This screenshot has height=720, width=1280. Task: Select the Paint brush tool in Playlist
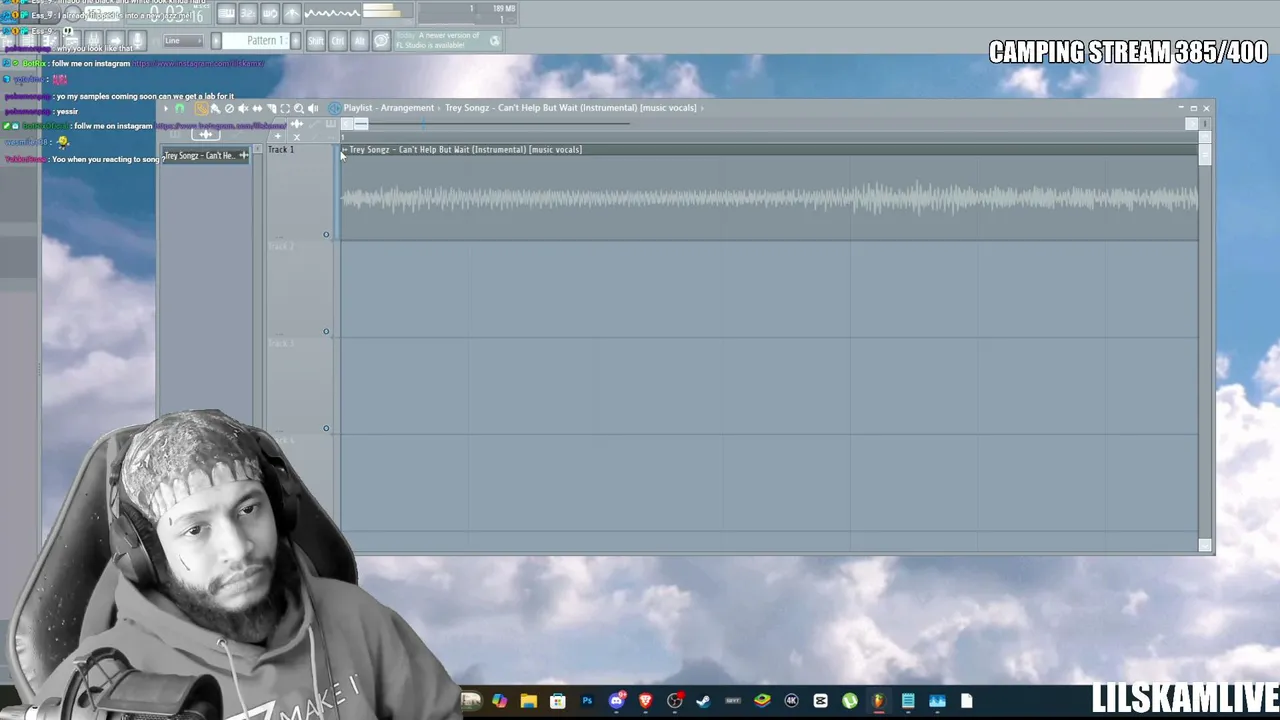(x=215, y=108)
